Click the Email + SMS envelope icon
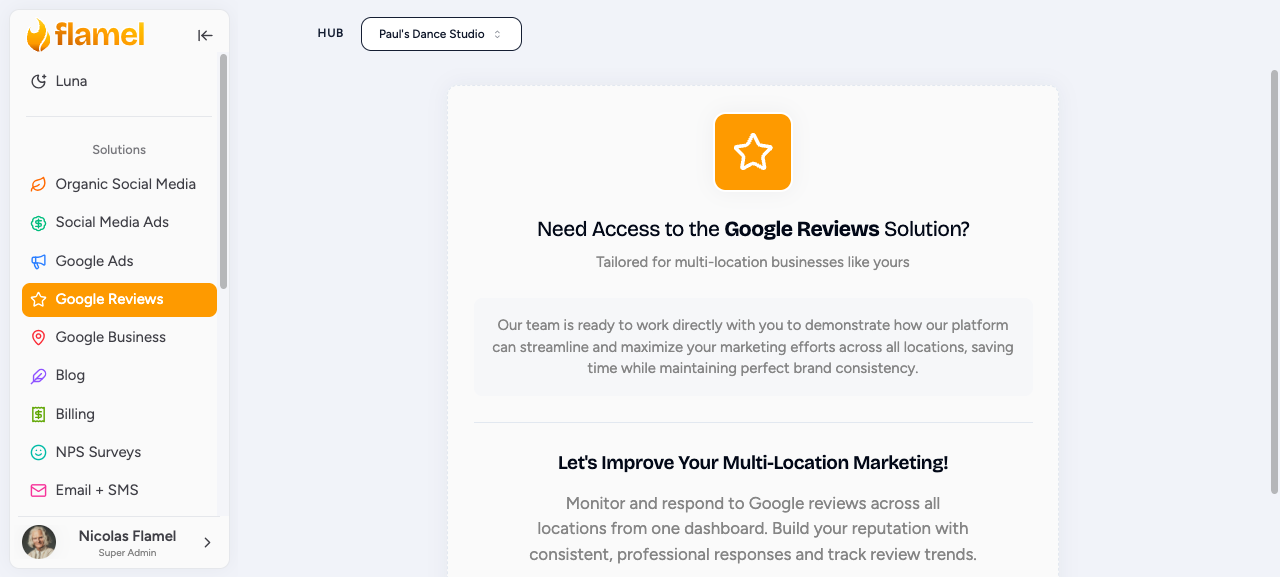 [x=39, y=491]
